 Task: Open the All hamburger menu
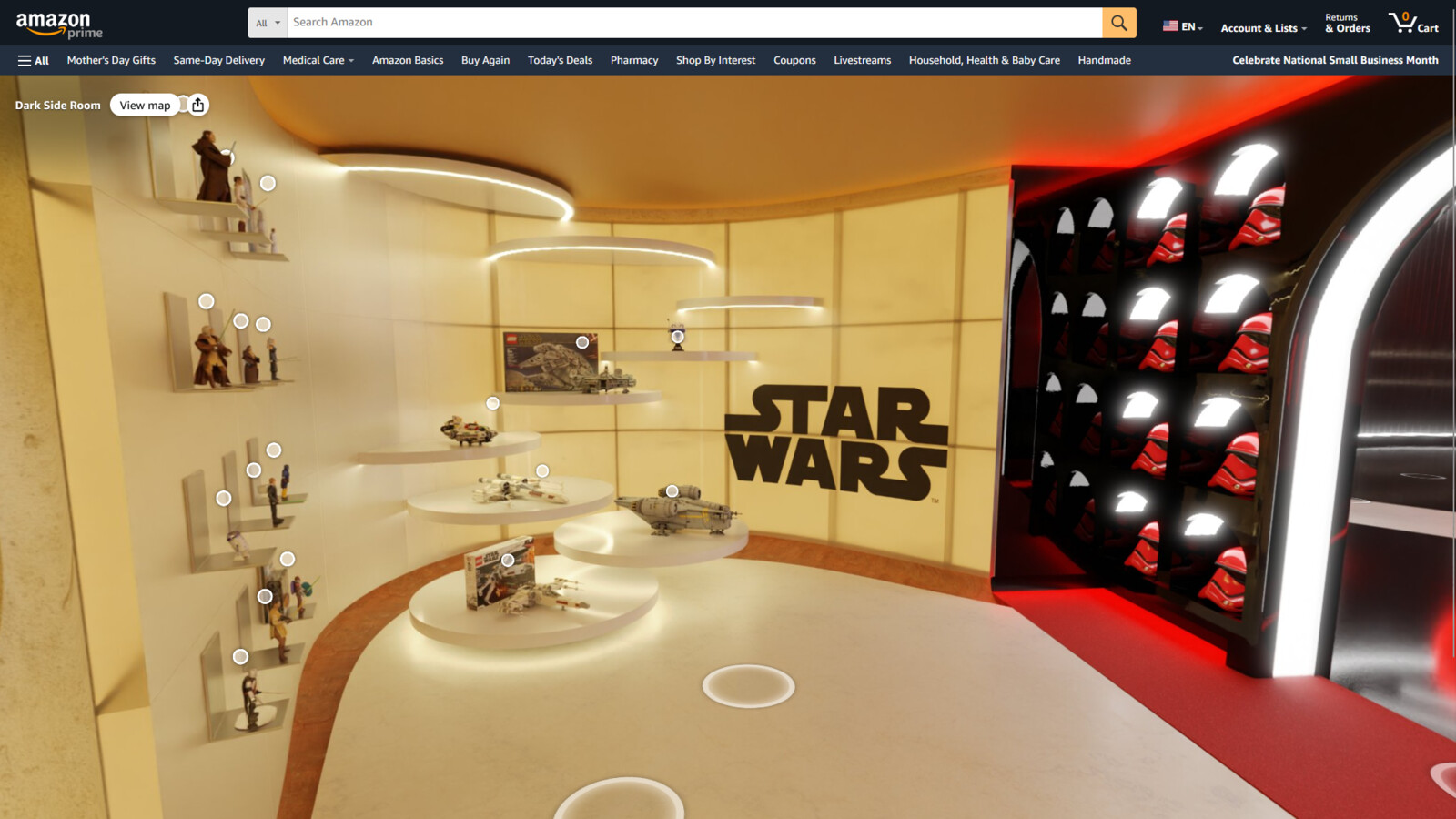34,60
